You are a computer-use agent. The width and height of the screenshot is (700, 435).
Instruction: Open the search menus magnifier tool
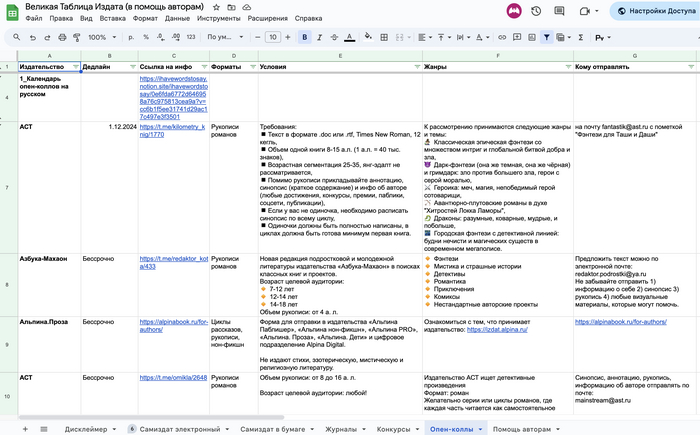[17, 38]
